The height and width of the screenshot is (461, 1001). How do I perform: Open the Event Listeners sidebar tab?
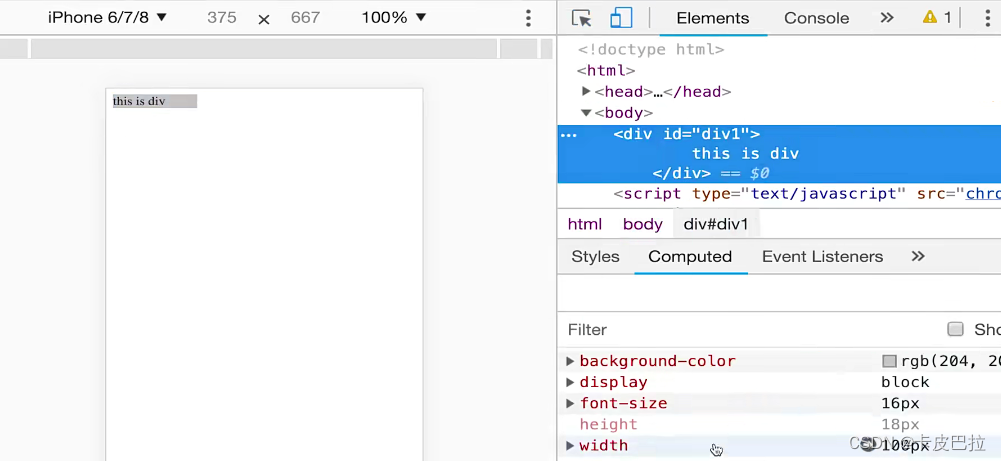point(822,256)
